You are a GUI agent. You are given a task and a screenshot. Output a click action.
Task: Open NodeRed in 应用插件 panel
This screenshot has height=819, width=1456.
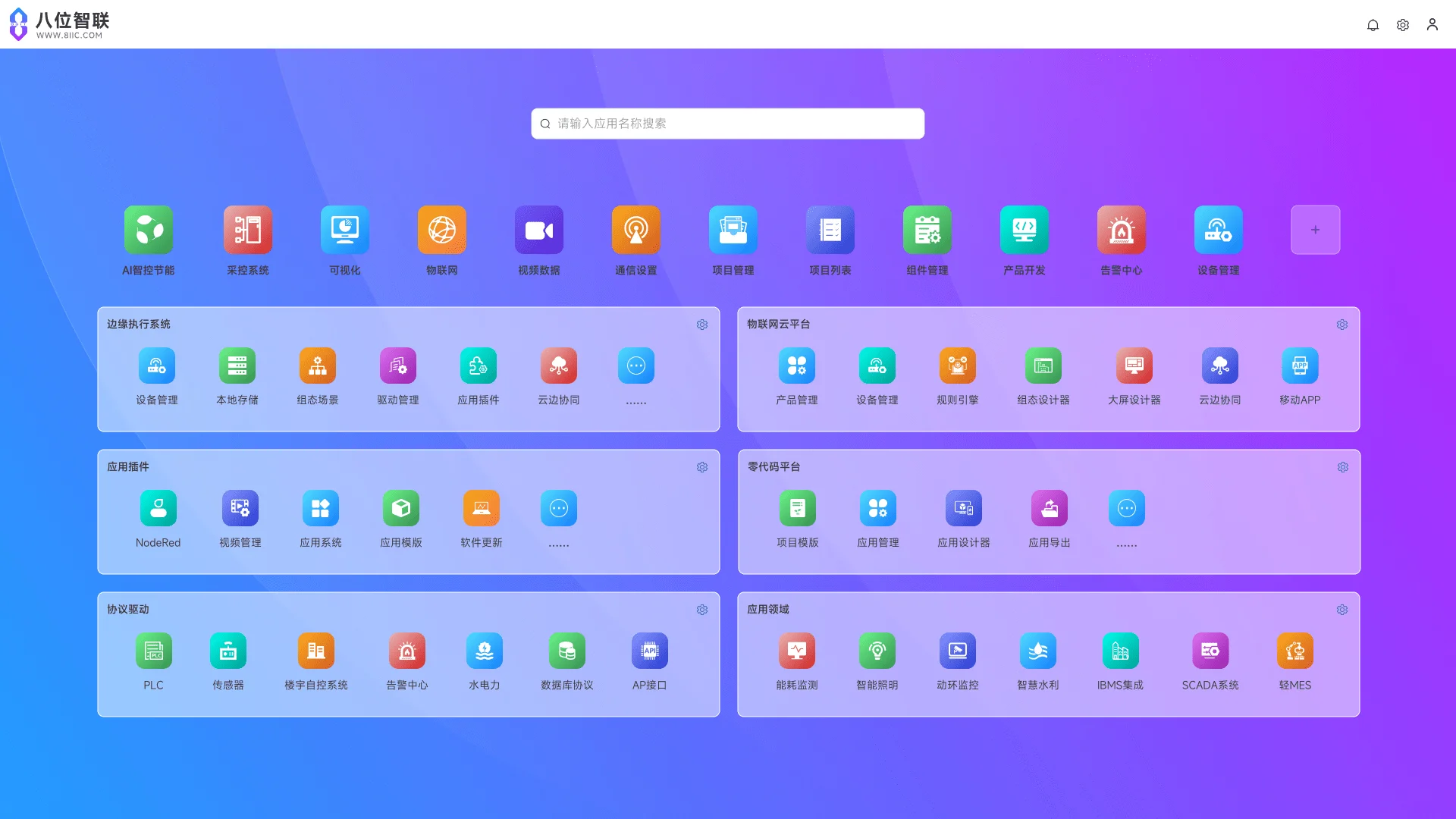click(x=158, y=508)
